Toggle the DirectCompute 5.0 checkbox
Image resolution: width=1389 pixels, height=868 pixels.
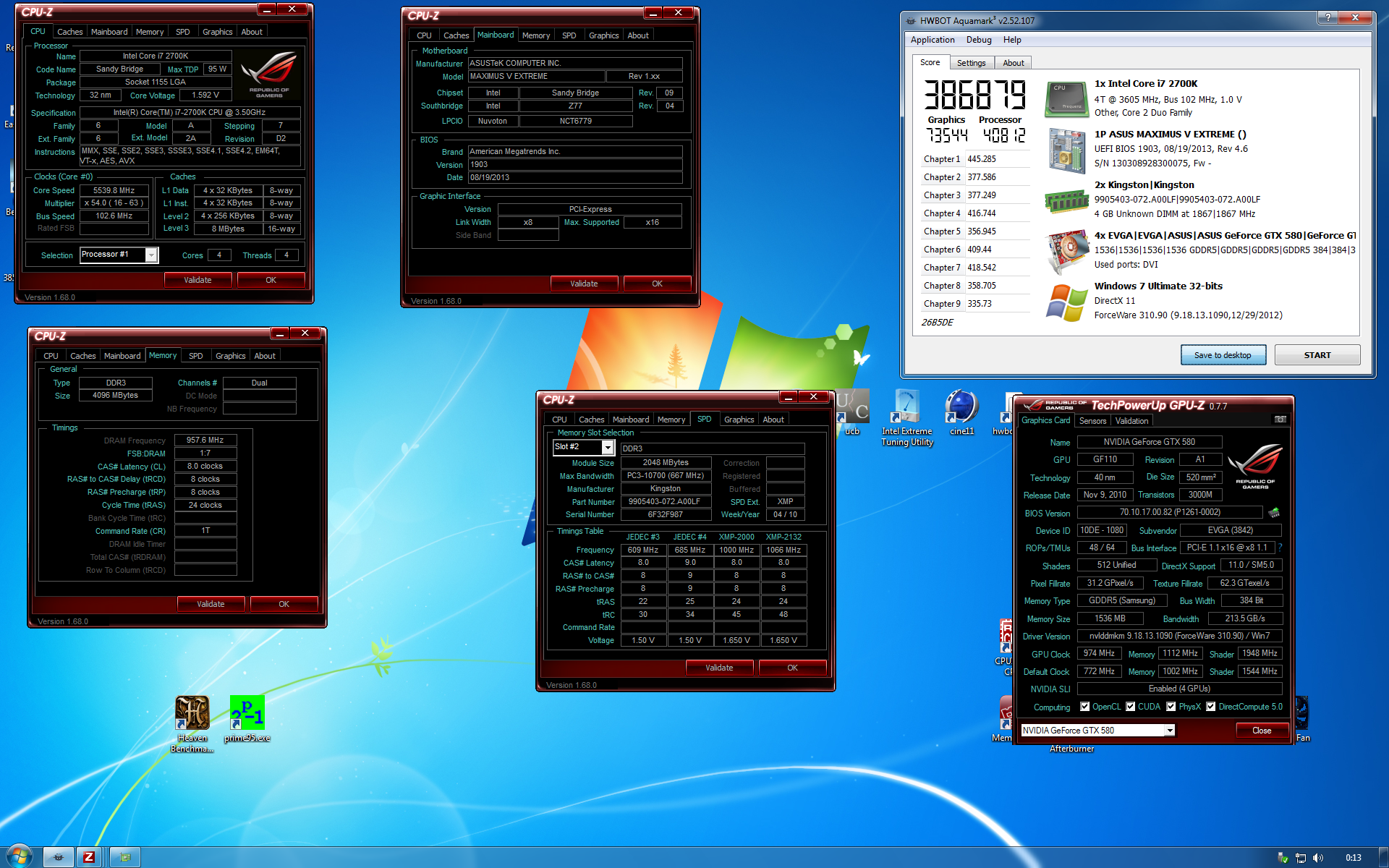pos(1210,707)
